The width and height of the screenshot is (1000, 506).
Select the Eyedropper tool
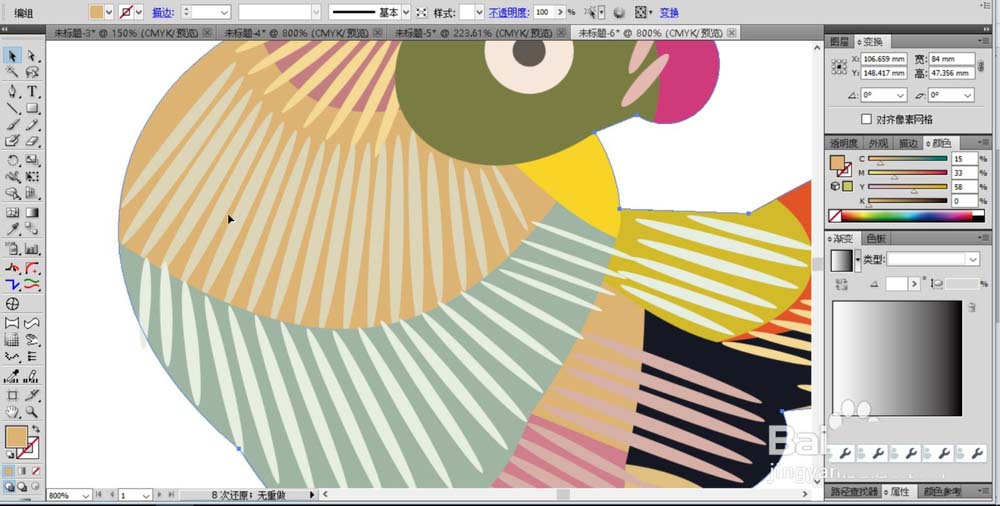coord(12,229)
